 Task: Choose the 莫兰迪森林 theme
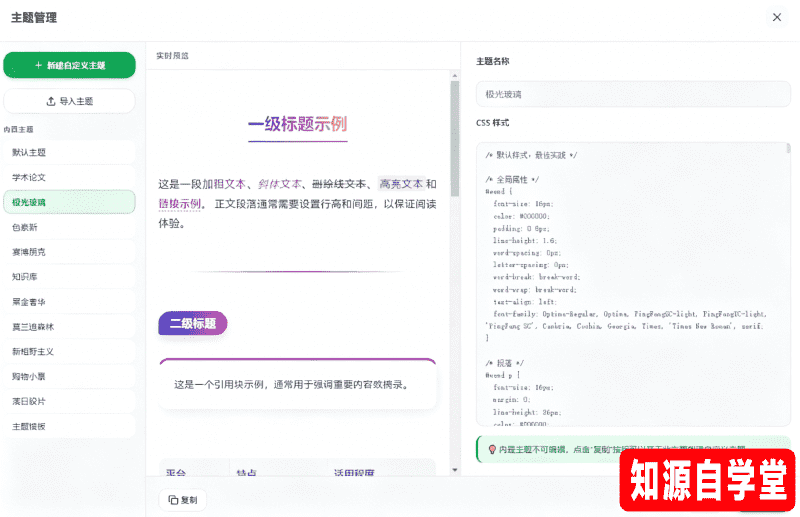[x=69, y=327]
